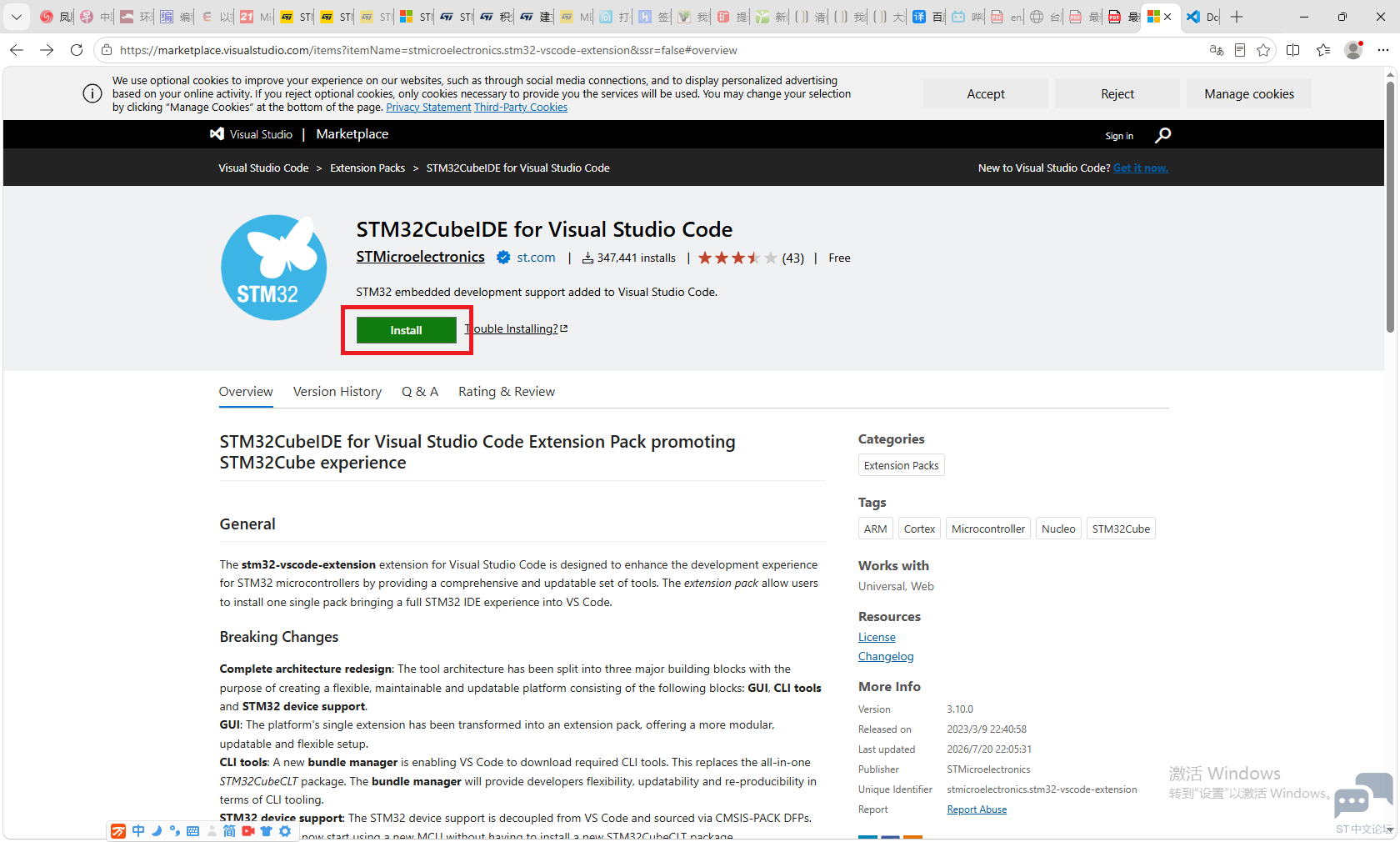Toggle simplified/traditional '简' in IME bar

(229, 831)
